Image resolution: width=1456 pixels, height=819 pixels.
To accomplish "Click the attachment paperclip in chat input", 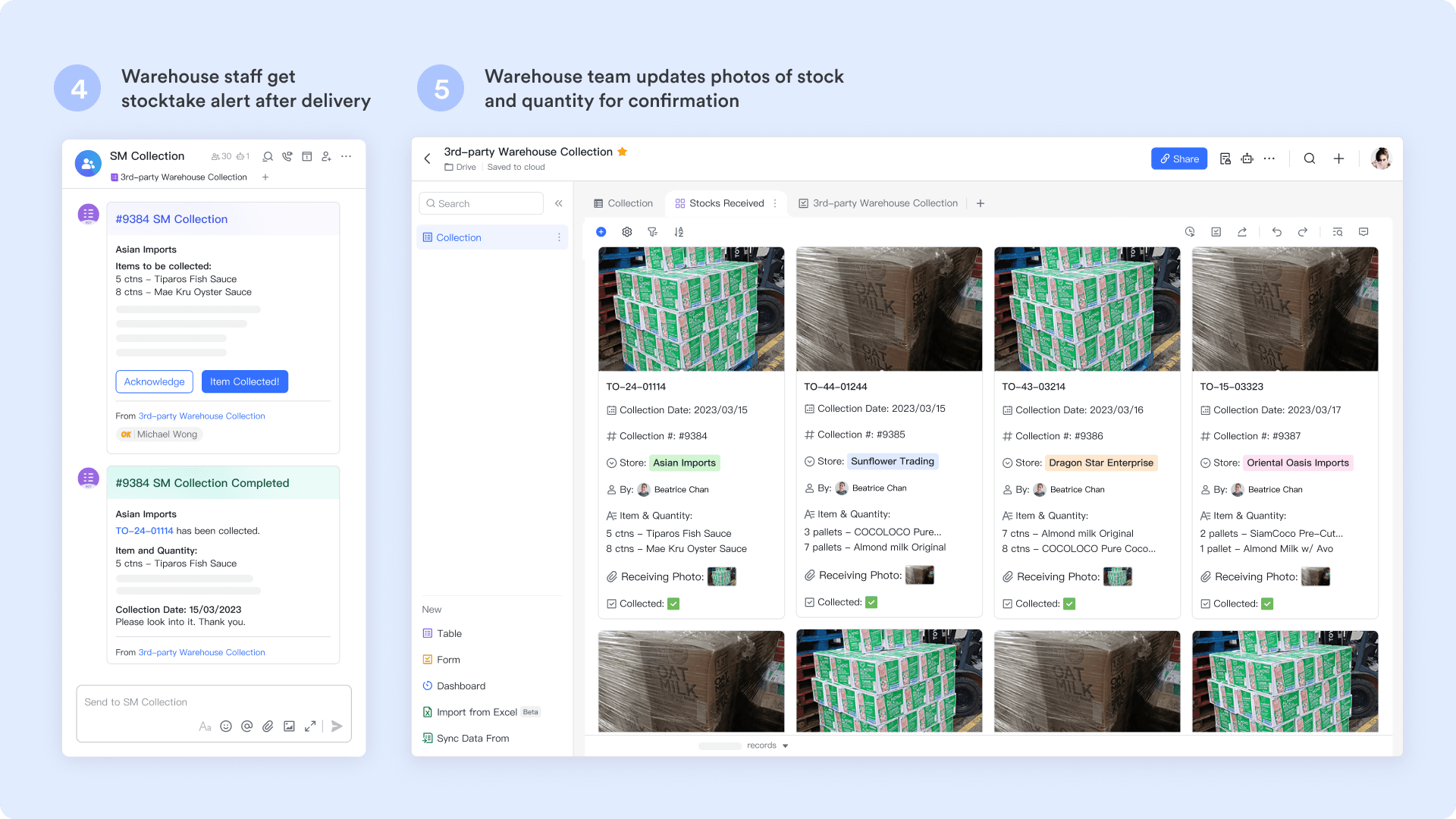I will click(268, 726).
